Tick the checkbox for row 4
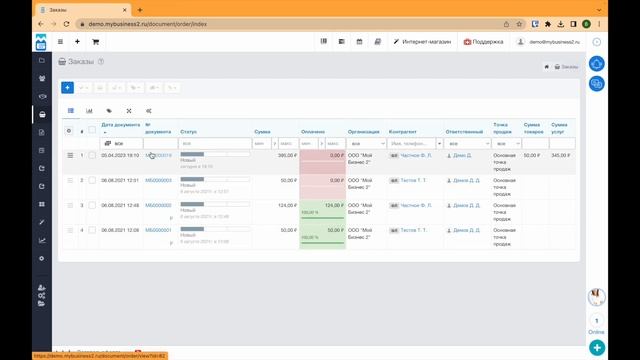The width and height of the screenshot is (640, 360). click(92, 230)
